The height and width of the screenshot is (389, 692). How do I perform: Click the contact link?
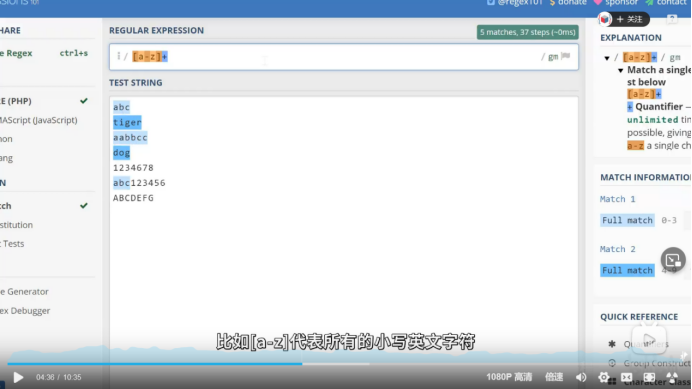click(x=666, y=3)
